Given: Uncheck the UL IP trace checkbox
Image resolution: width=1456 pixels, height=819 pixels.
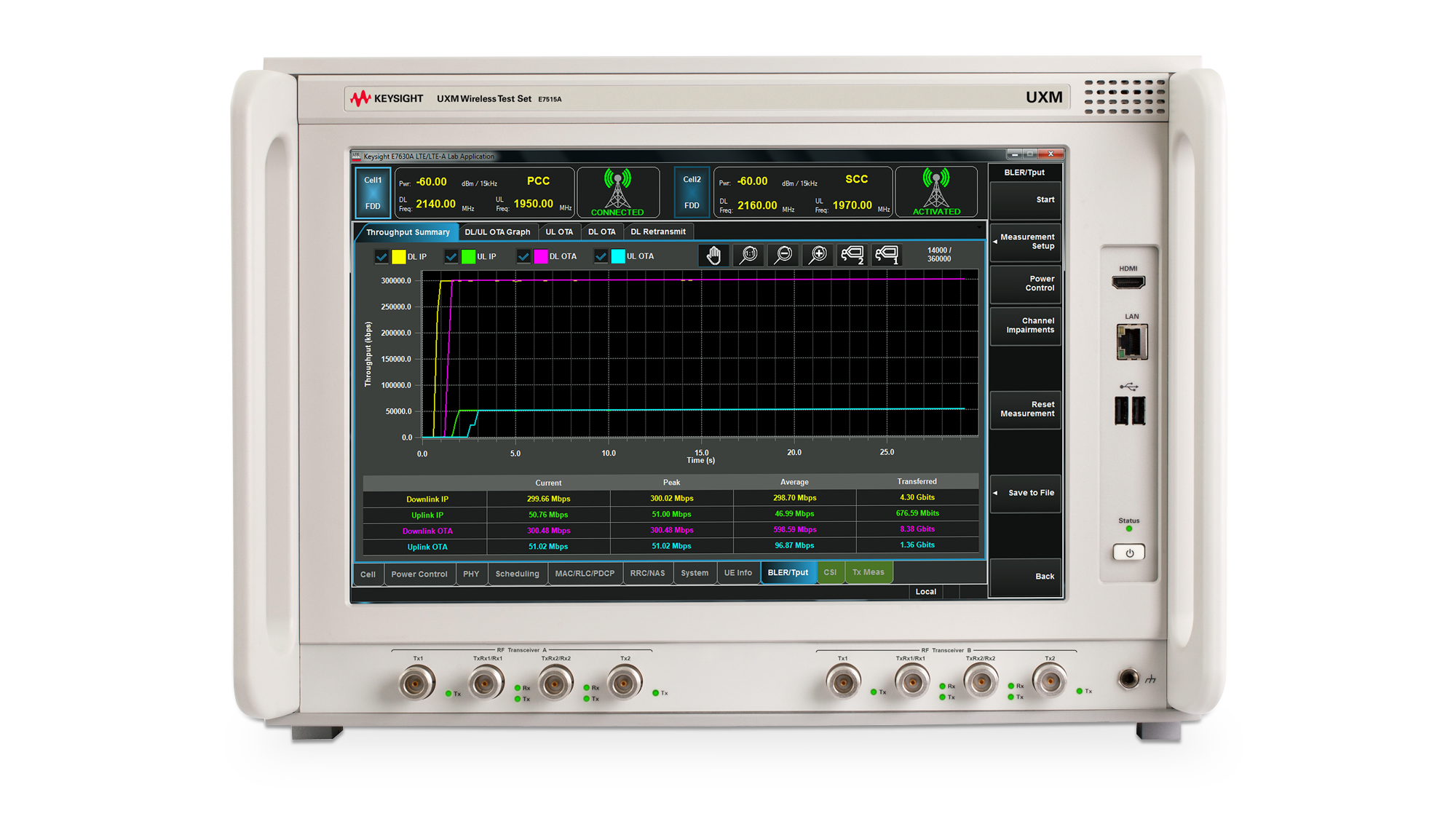Looking at the screenshot, I should click(452, 256).
